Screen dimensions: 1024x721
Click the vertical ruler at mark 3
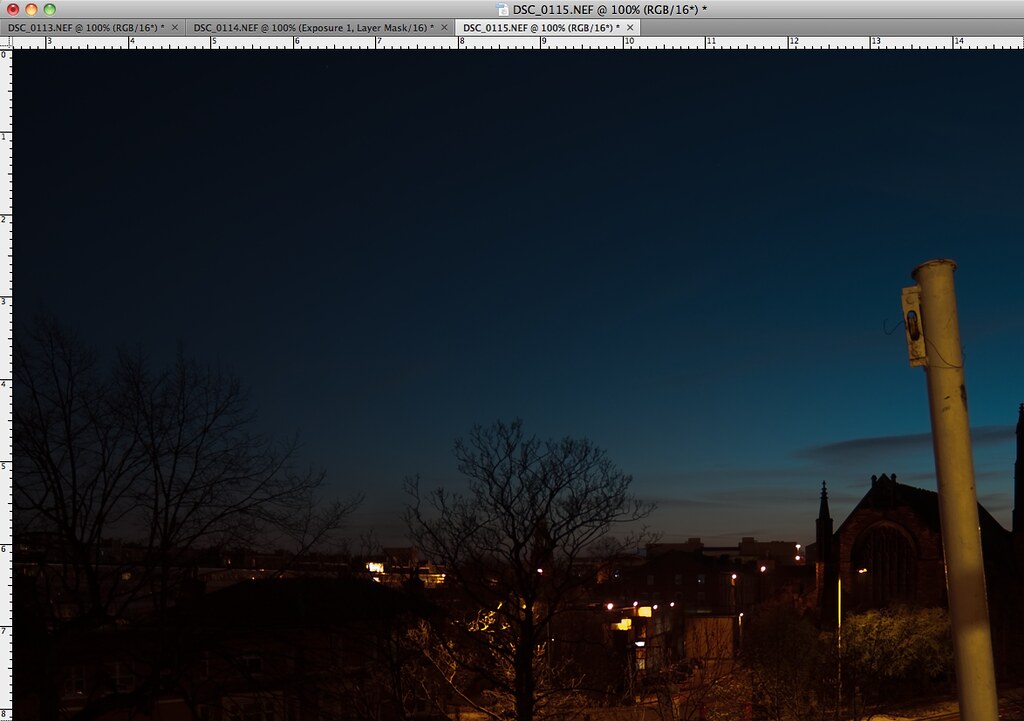(x=5, y=301)
